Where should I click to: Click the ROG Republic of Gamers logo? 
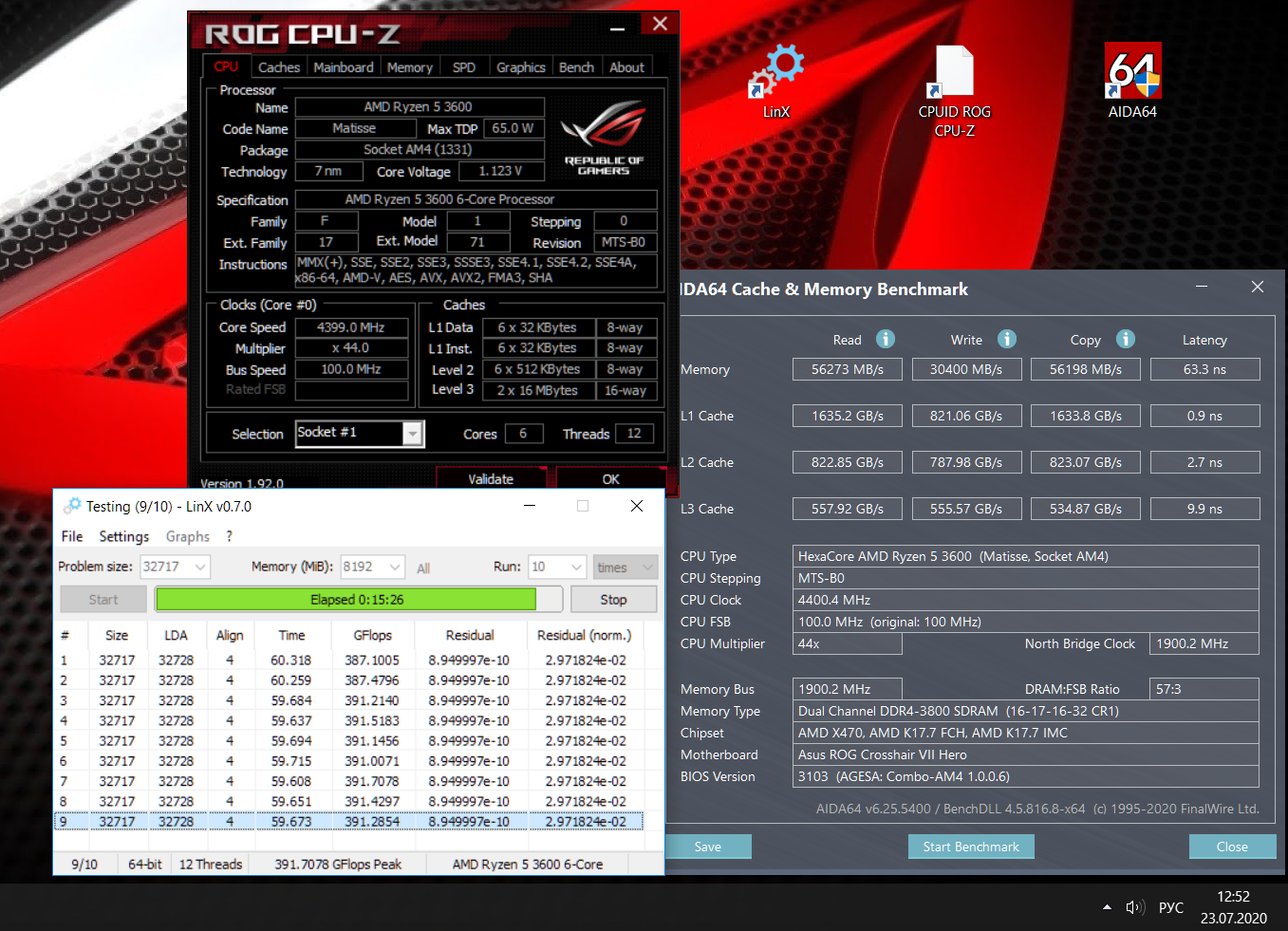coord(604,138)
